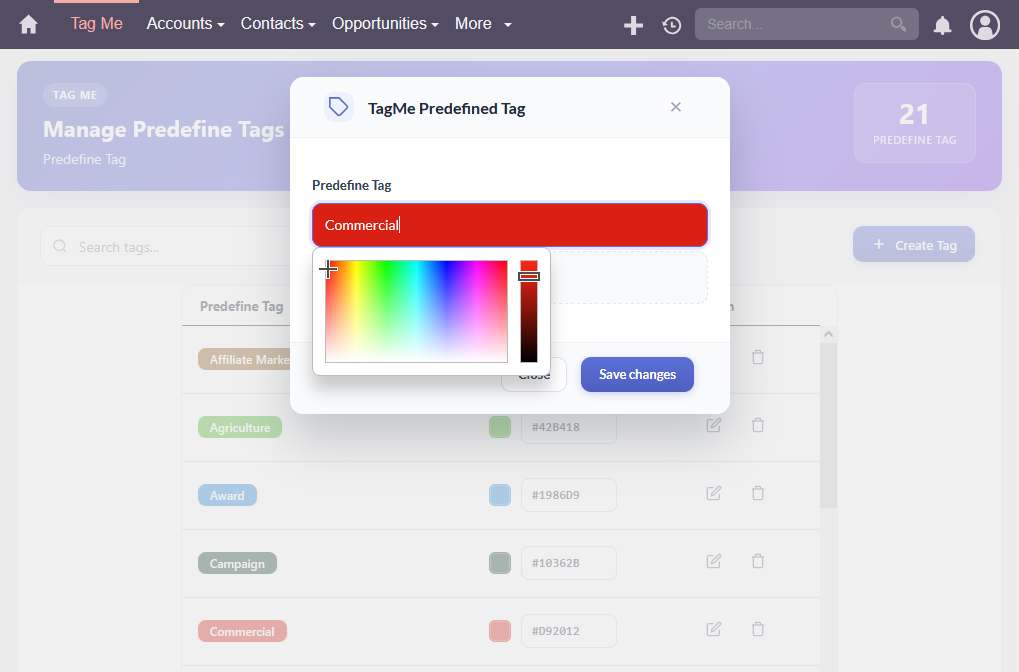Image resolution: width=1019 pixels, height=672 pixels.
Task: Edit the Award tag
Action: click(714, 493)
